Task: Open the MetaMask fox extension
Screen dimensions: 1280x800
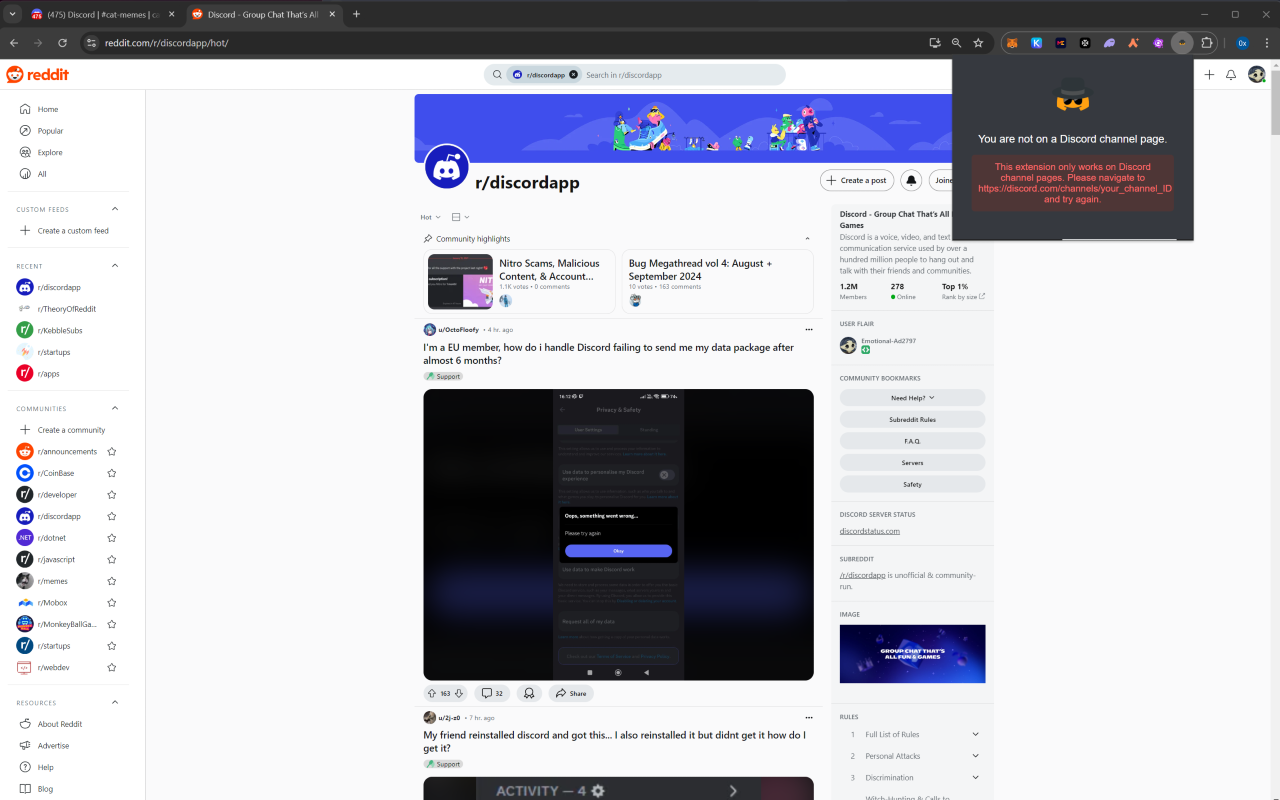Action: tap(1012, 43)
